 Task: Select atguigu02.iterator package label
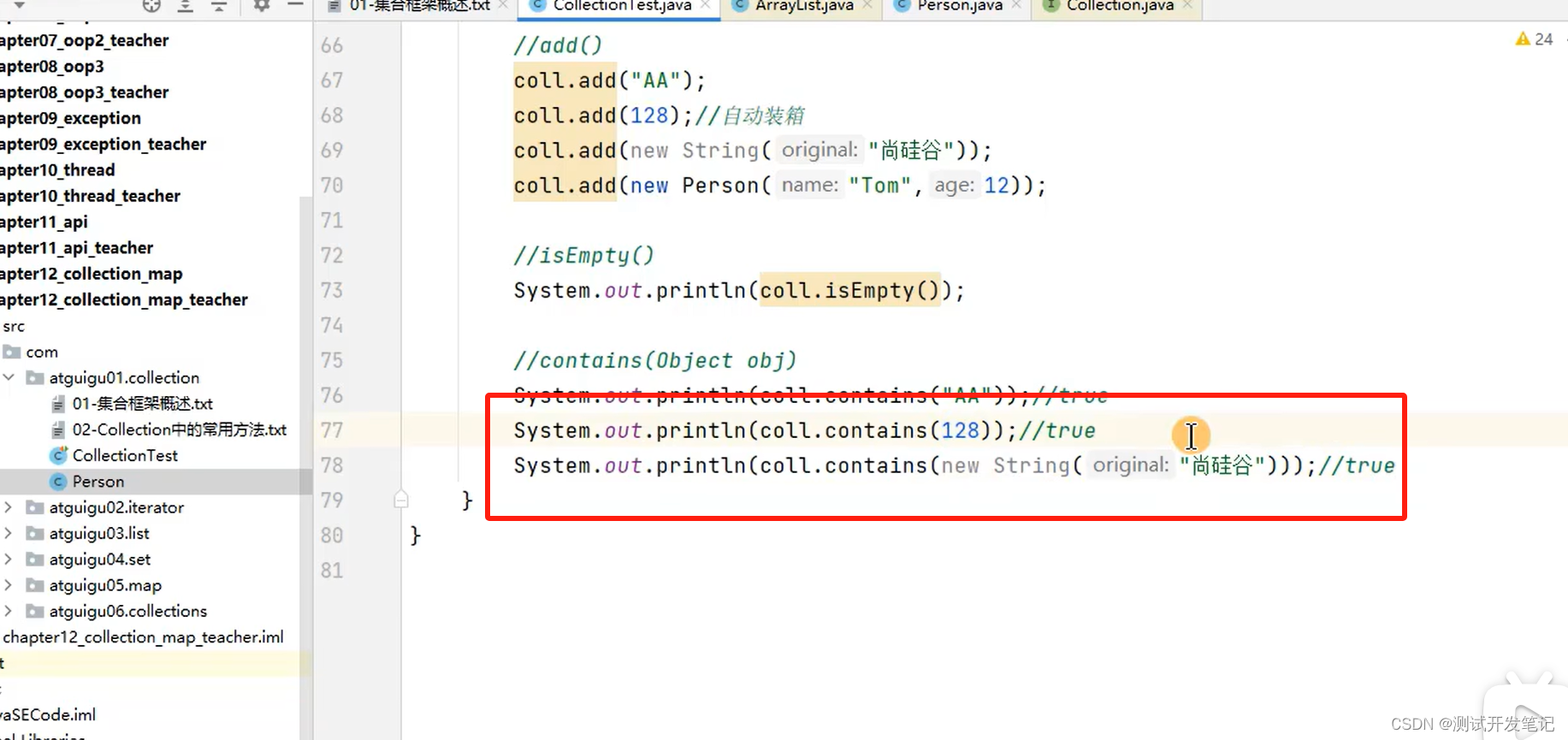(x=116, y=507)
